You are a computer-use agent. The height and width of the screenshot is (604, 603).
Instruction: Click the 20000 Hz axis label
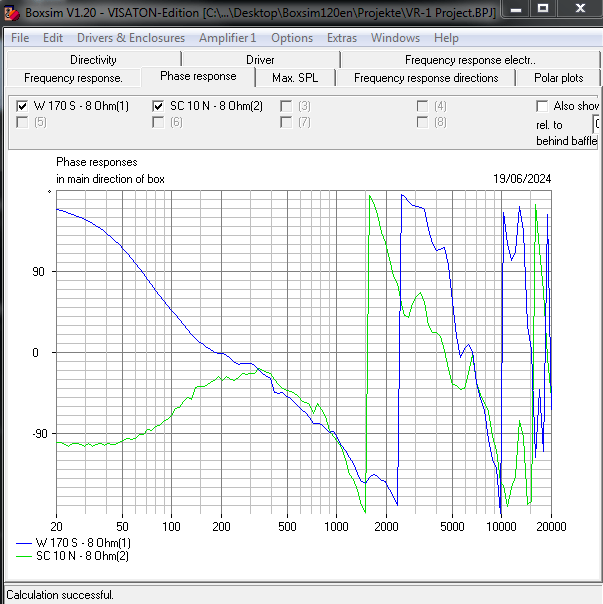pyautogui.click(x=551, y=527)
